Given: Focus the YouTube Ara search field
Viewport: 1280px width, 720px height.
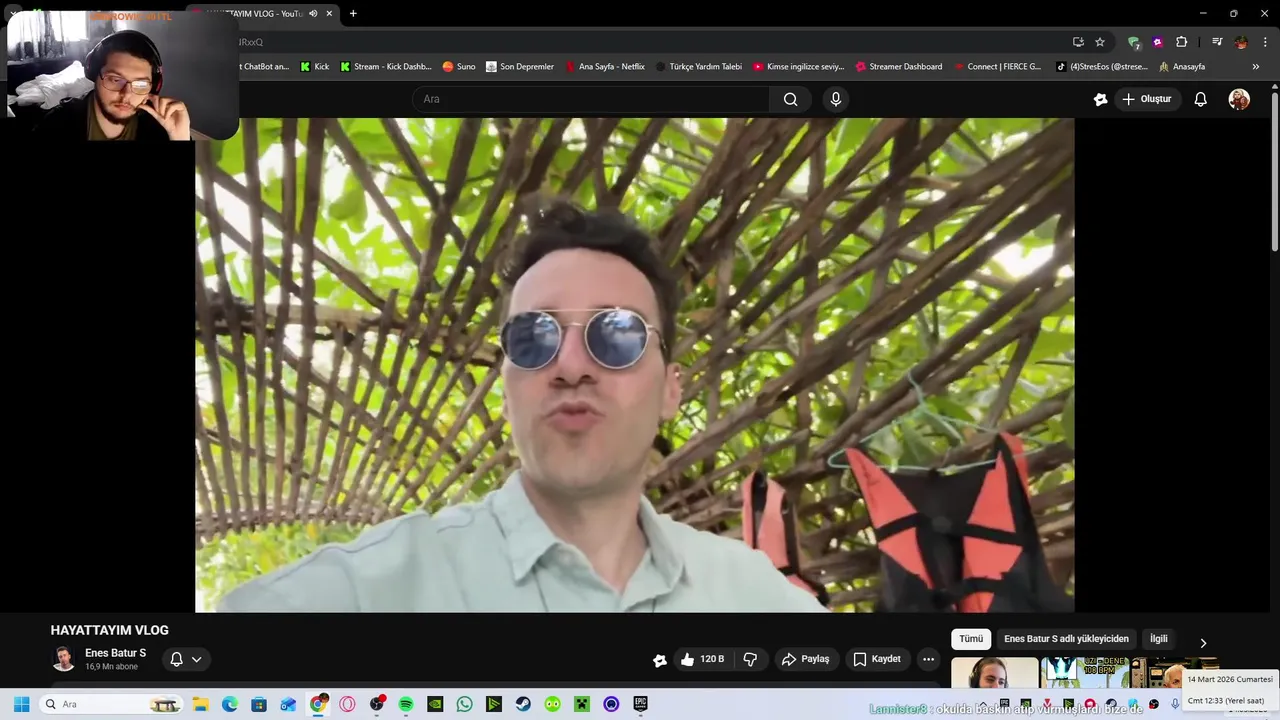Looking at the screenshot, I should tap(590, 99).
